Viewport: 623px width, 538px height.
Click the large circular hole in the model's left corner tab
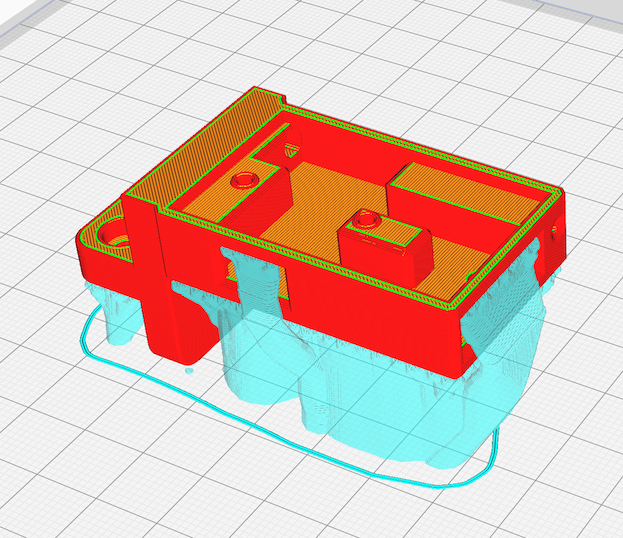pyautogui.click(x=112, y=234)
